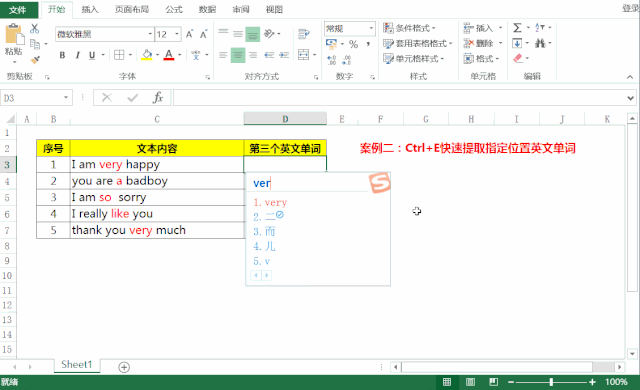Click the insert function fx button
Screen dimensions: 640x390
click(x=158, y=98)
